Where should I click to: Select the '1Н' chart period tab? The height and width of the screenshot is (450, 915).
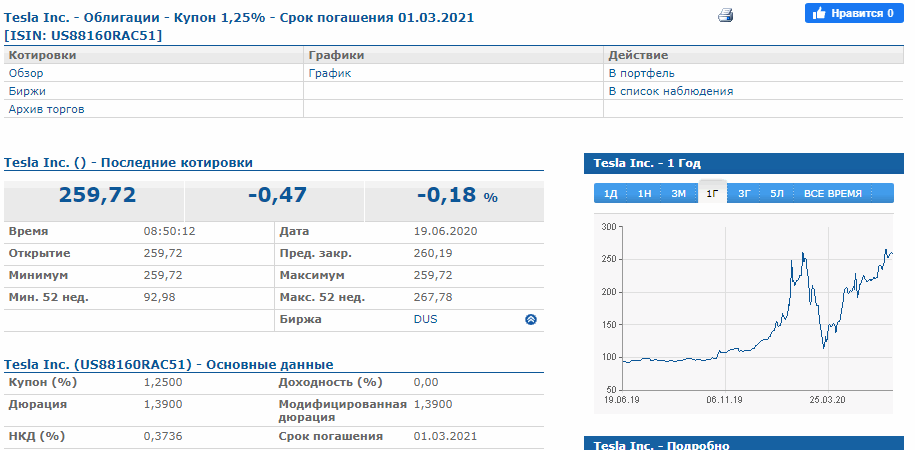(x=644, y=194)
